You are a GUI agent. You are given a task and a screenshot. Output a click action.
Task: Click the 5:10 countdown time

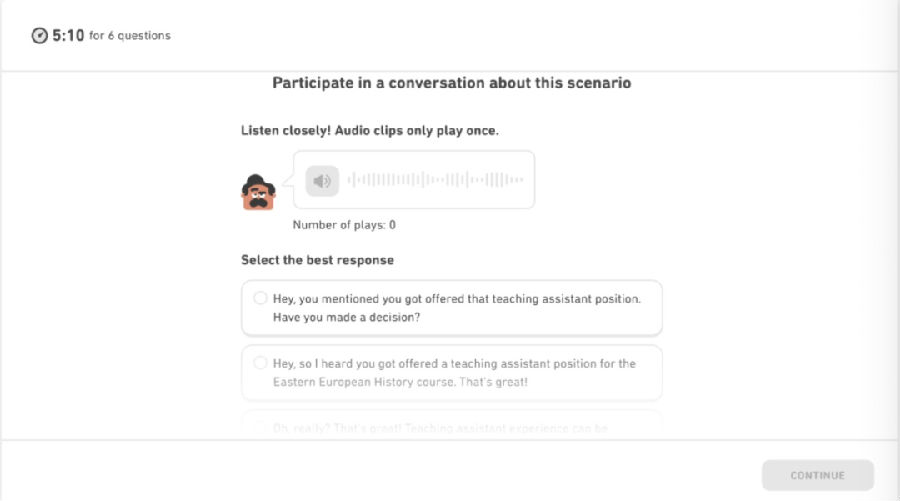(68, 36)
